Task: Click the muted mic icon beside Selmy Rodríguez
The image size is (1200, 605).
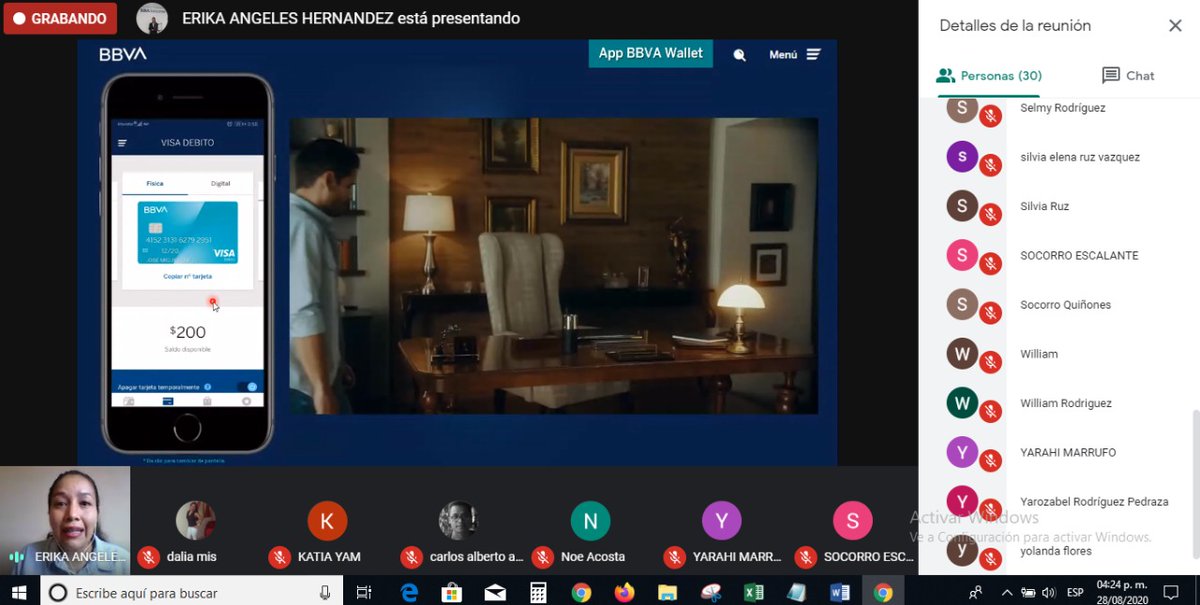Action: coord(990,116)
